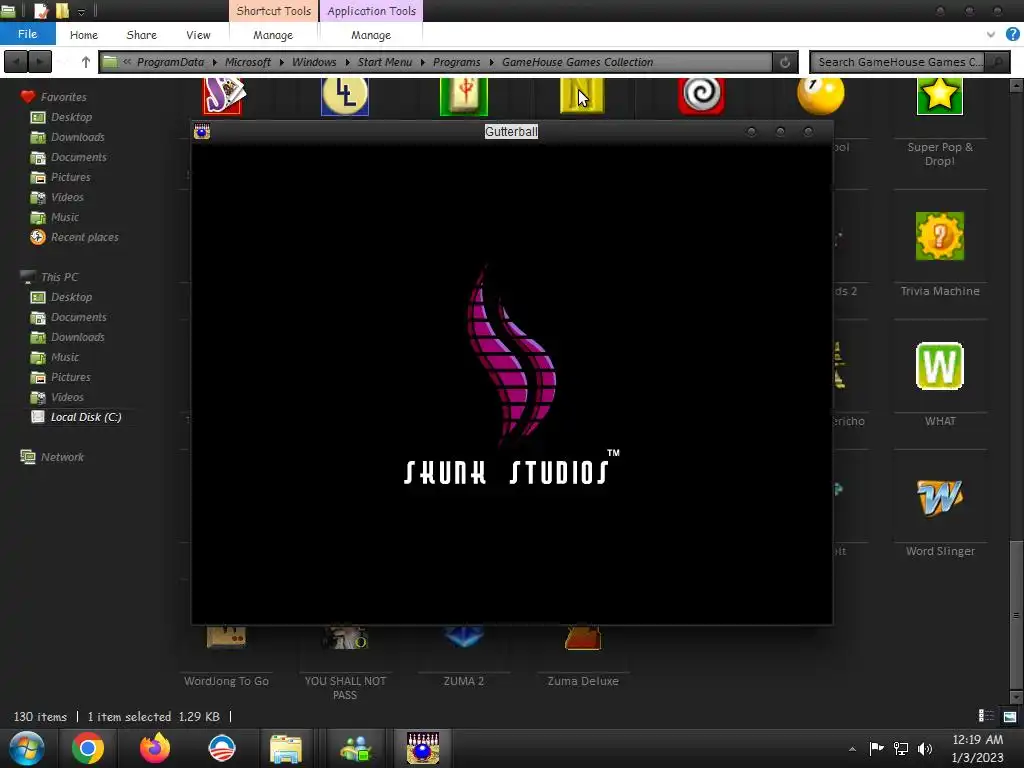Viewport: 1024px width, 768px height.
Task: Select Manage tab under Application Tools
Action: pyautogui.click(x=371, y=35)
